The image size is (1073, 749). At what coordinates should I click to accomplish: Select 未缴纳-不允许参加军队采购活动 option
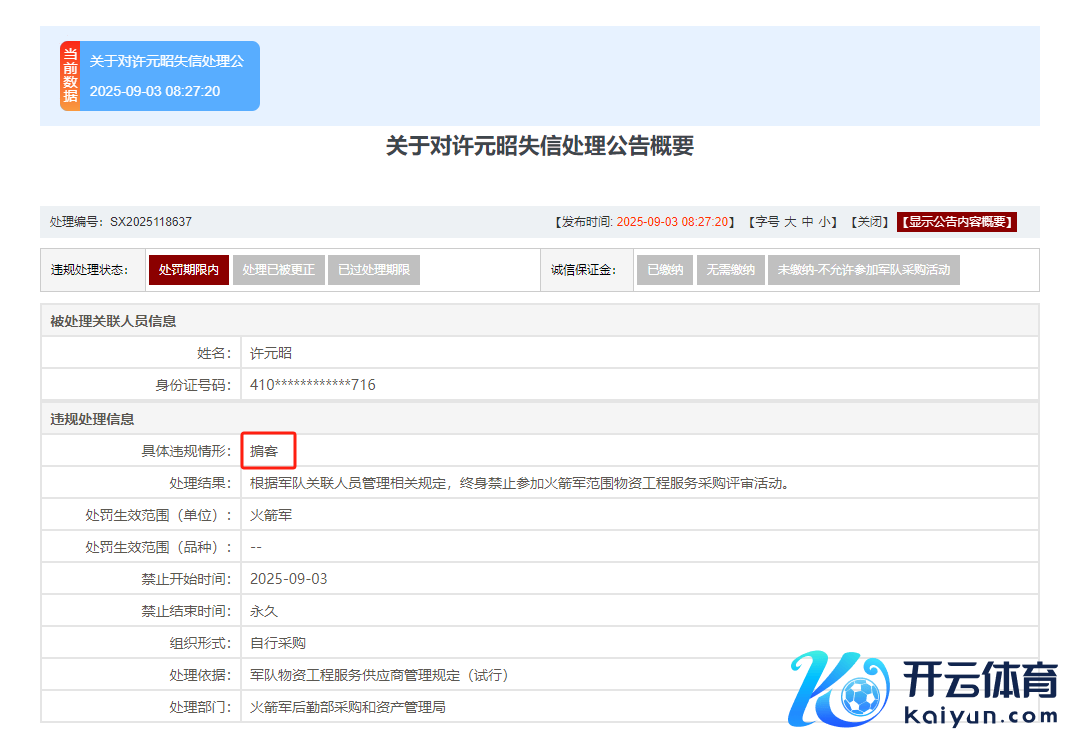[863, 270]
